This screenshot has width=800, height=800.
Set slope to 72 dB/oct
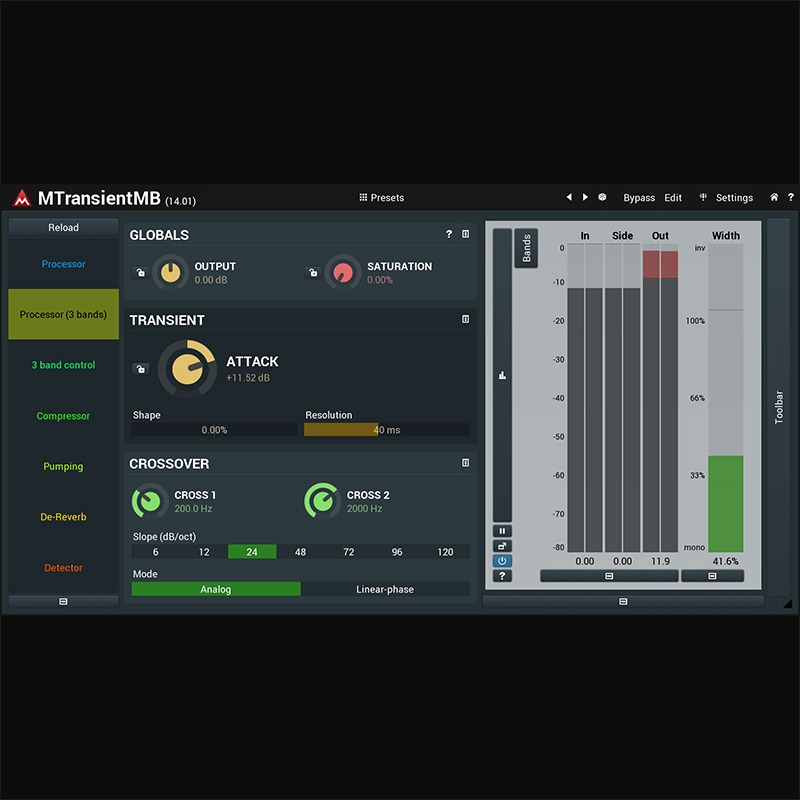348,552
